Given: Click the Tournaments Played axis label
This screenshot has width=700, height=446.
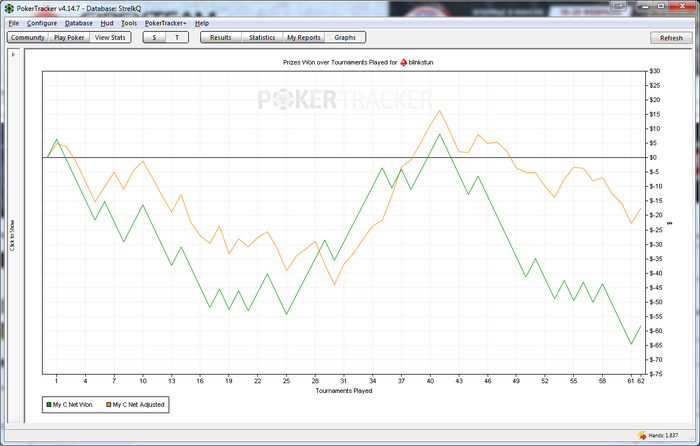Looking at the screenshot, I should tap(344, 391).
